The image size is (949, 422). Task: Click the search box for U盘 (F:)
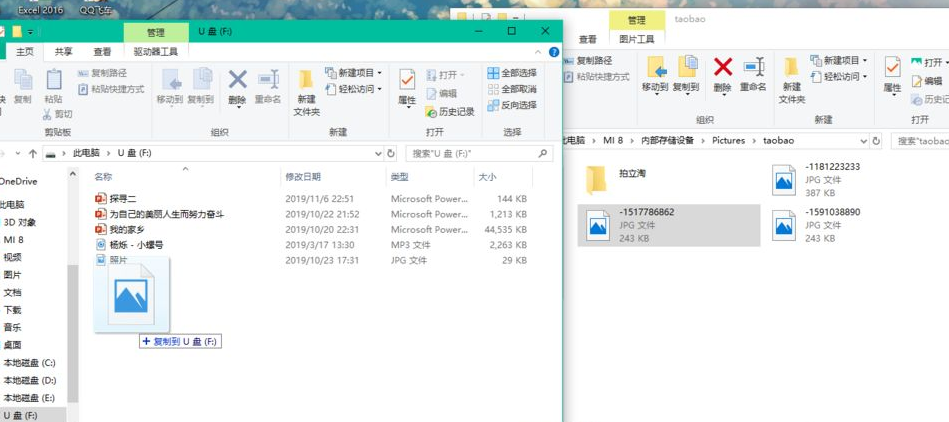point(475,153)
